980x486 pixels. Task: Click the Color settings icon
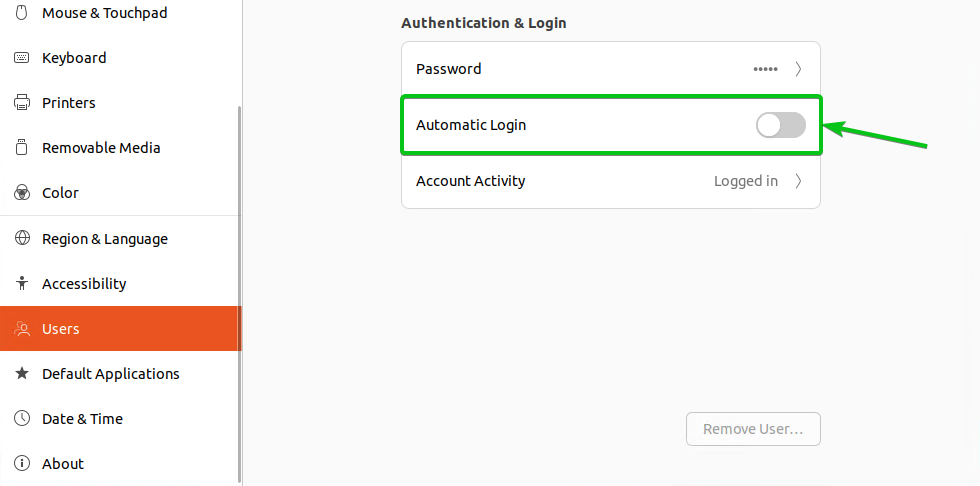(x=22, y=192)
